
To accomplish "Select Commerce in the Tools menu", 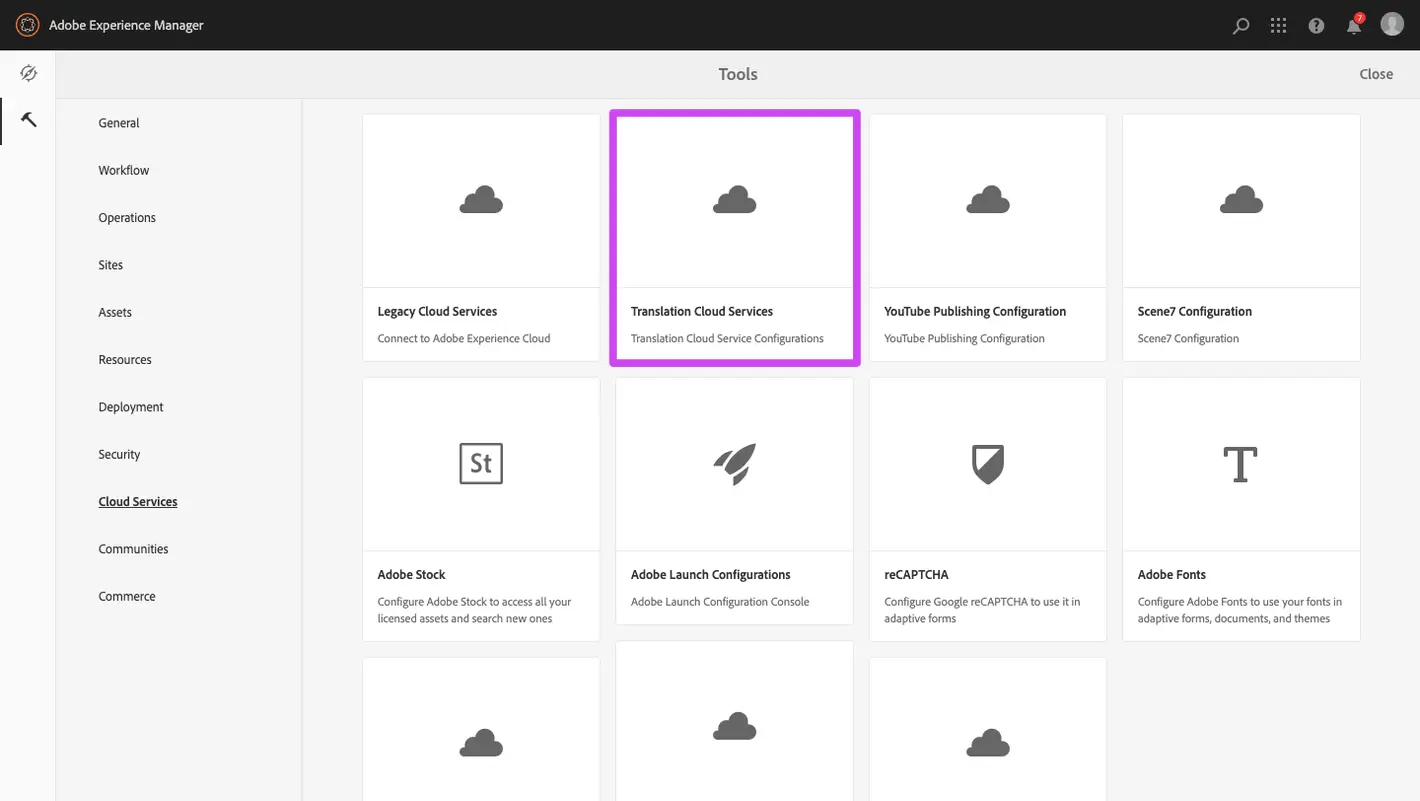I will pyautogui.click(x=127, y=596).
